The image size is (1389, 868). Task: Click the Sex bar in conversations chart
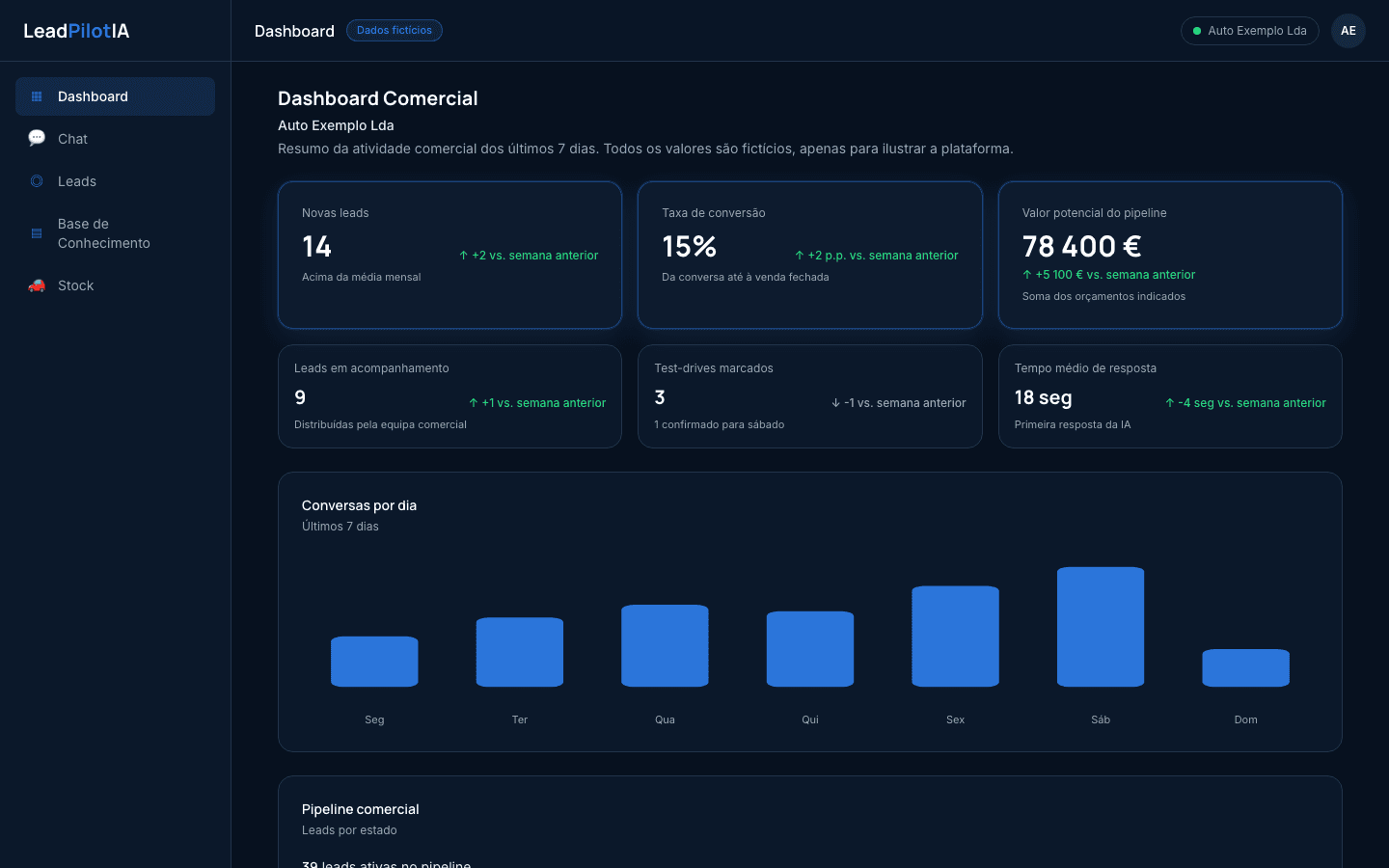tap(956, 637)
